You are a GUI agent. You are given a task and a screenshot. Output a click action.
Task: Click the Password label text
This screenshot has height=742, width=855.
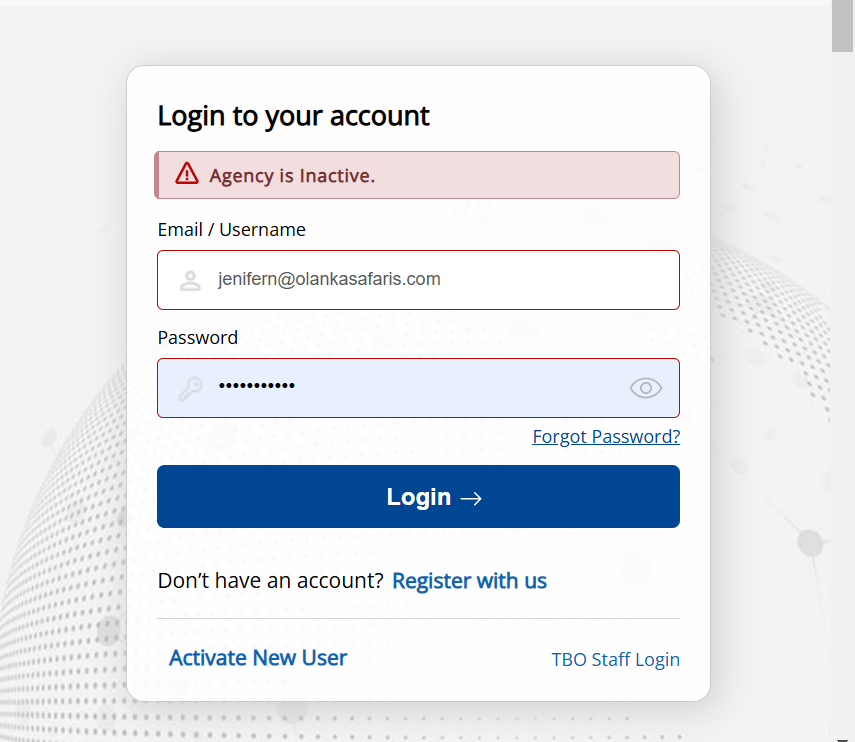(x=197, y=338)
